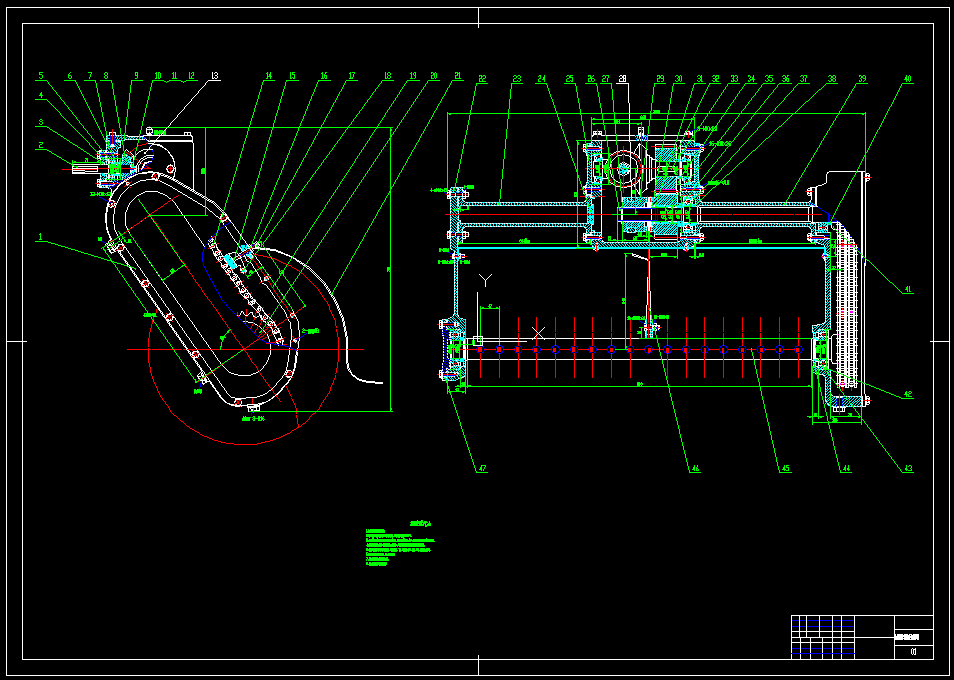Viewport: 954px width, 680px height.
Task: Pick part number 41 label
Action: (x=908, y=290)
